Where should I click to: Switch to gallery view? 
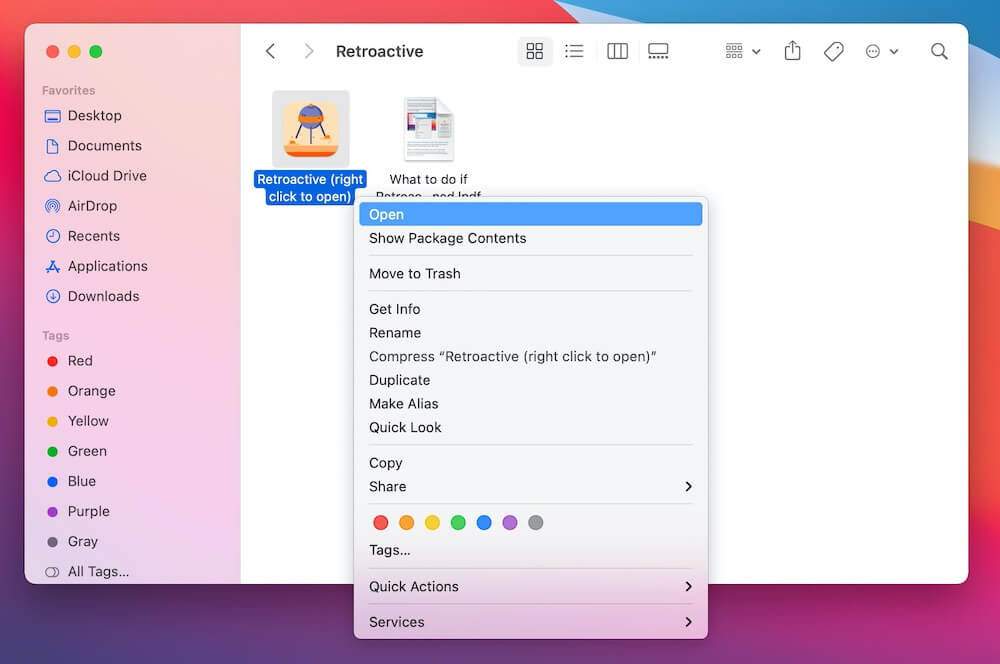[658, 51]
